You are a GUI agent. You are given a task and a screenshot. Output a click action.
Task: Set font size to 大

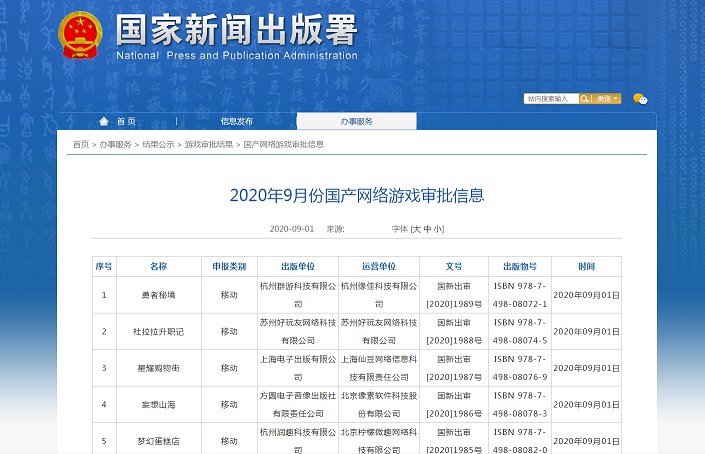pos(418,229)
